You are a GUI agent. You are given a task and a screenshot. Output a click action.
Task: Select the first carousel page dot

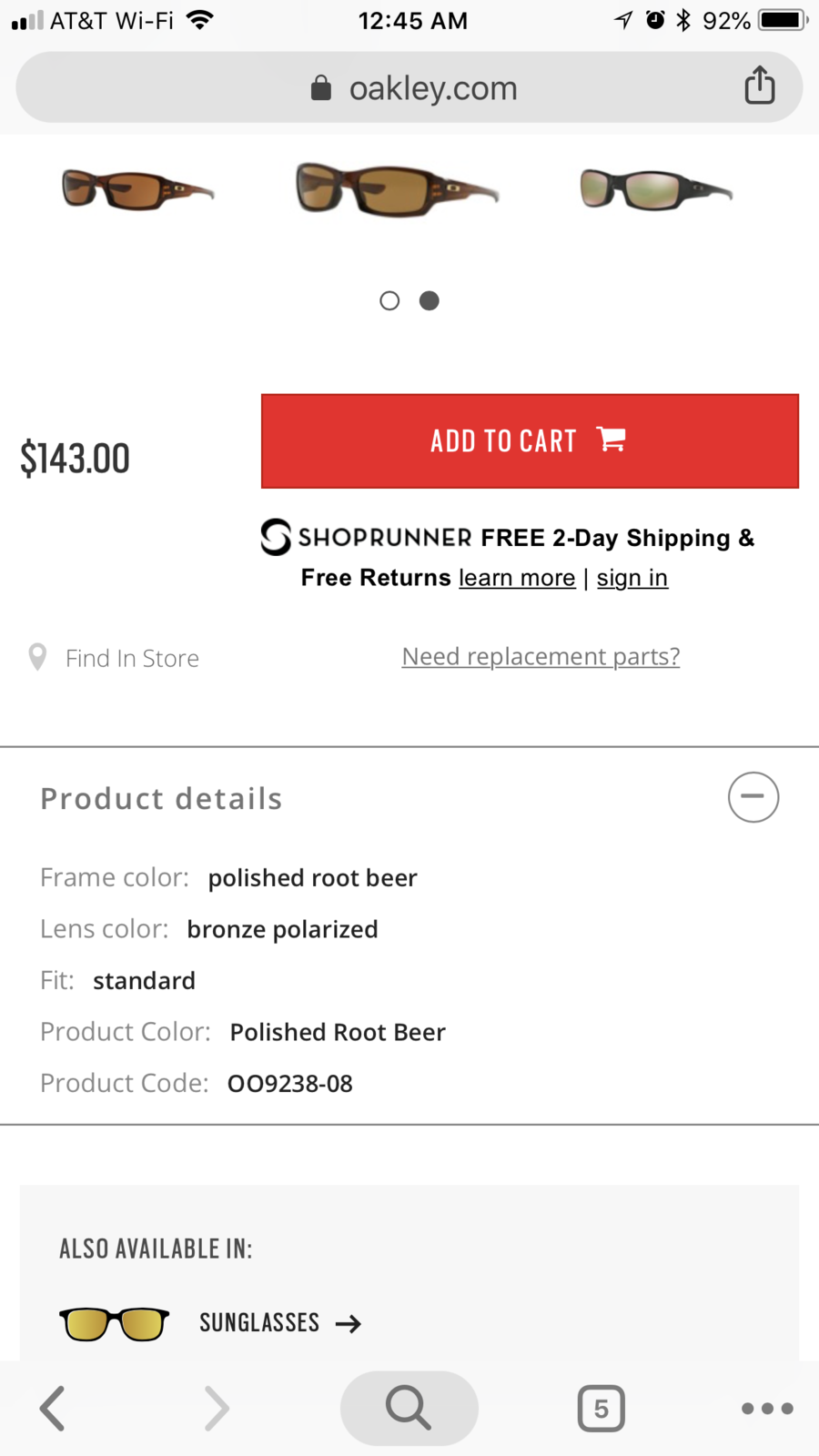point(389,300)
